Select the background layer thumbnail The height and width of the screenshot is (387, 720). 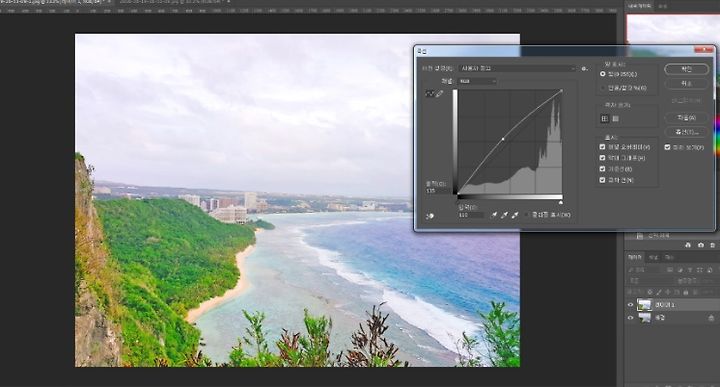click(x=645, y=318)
